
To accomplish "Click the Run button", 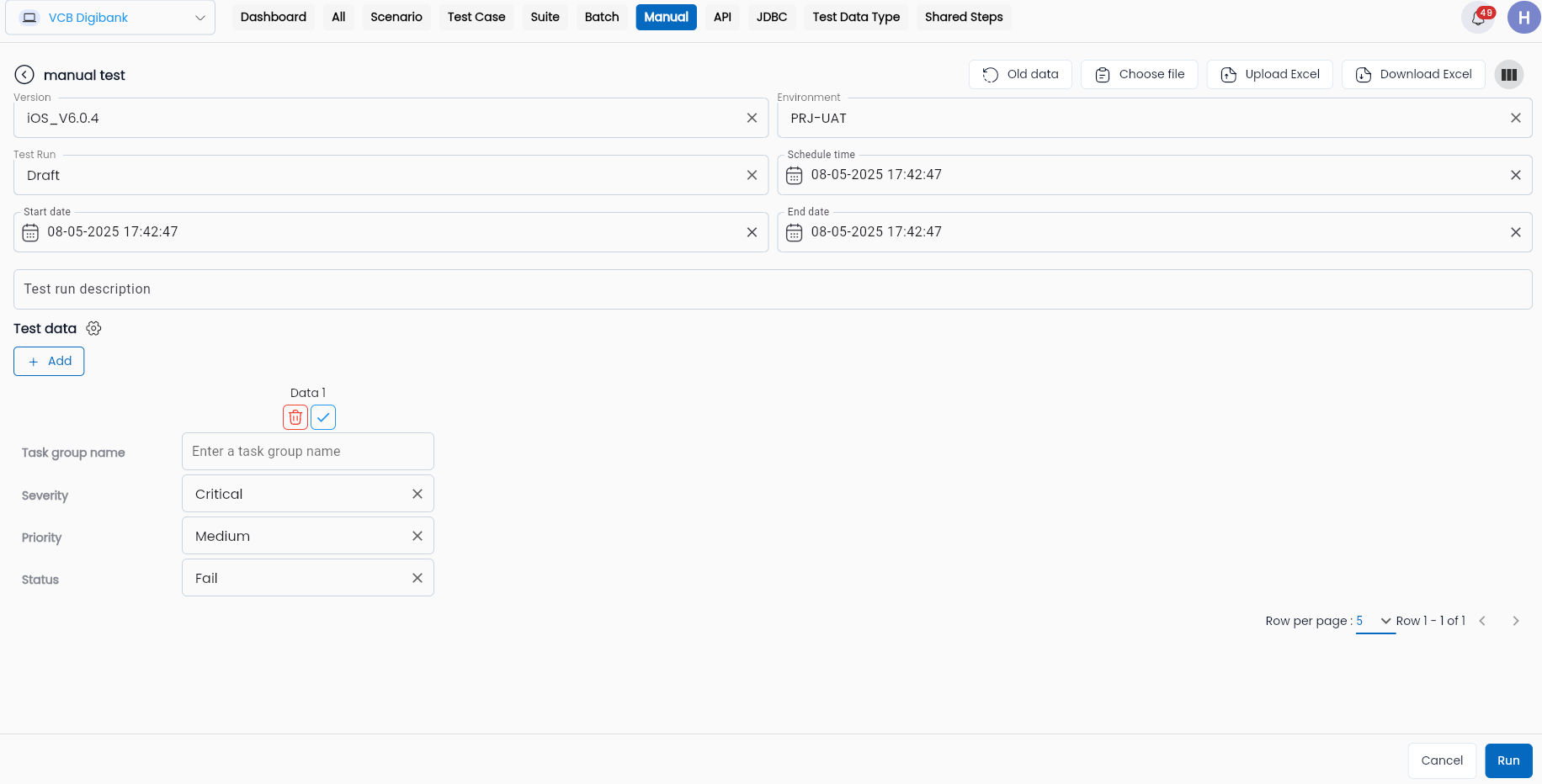I will pos(1508,760).
